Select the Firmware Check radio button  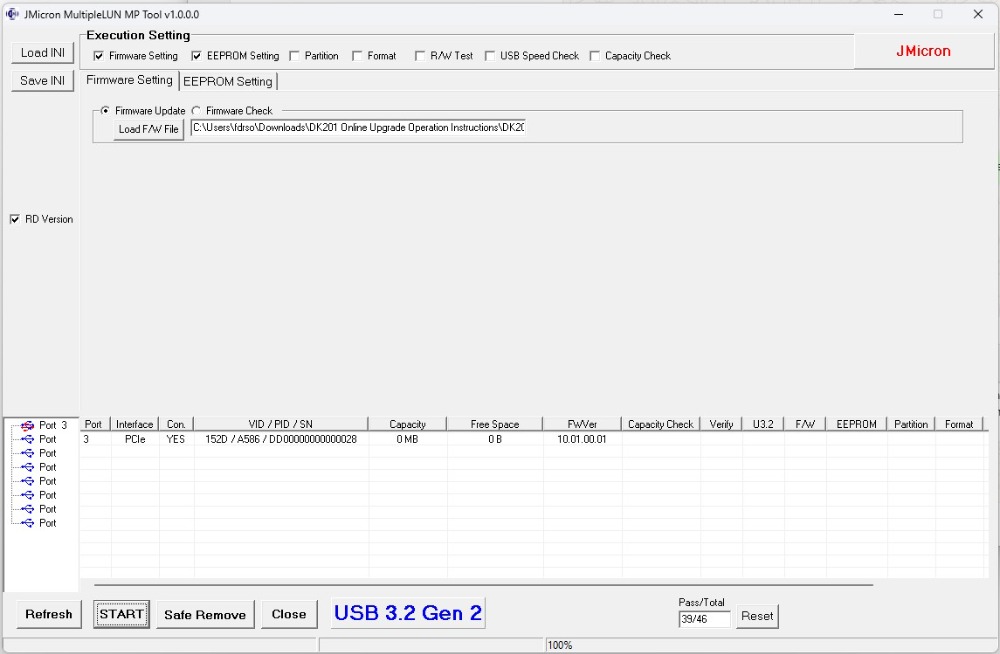pyautogui.click(x=196, y=111)
